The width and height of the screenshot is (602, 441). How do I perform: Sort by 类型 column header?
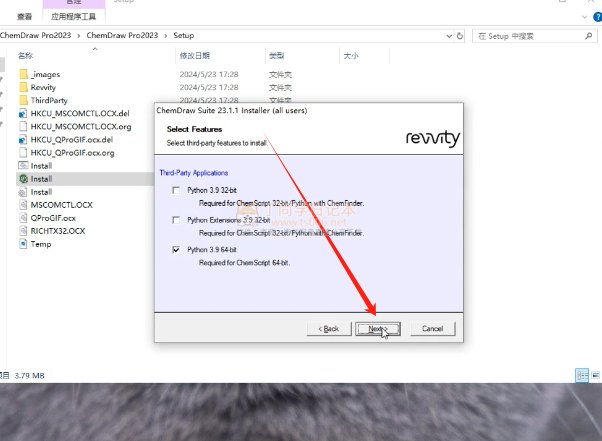pyautogui.click(x=276, y=56)
